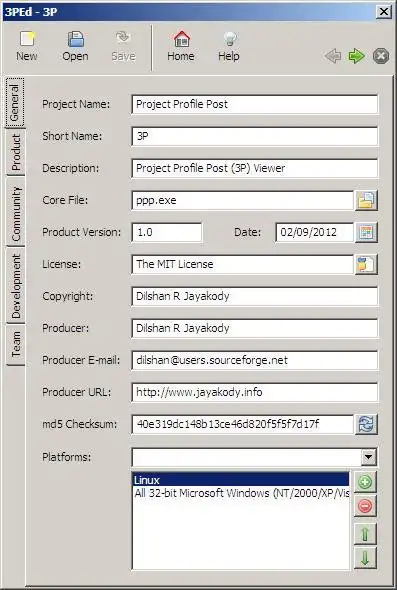Remove selected platform with red minus button
The width and height of the screenshot is (397, 590).
click(x=365, y=506)
